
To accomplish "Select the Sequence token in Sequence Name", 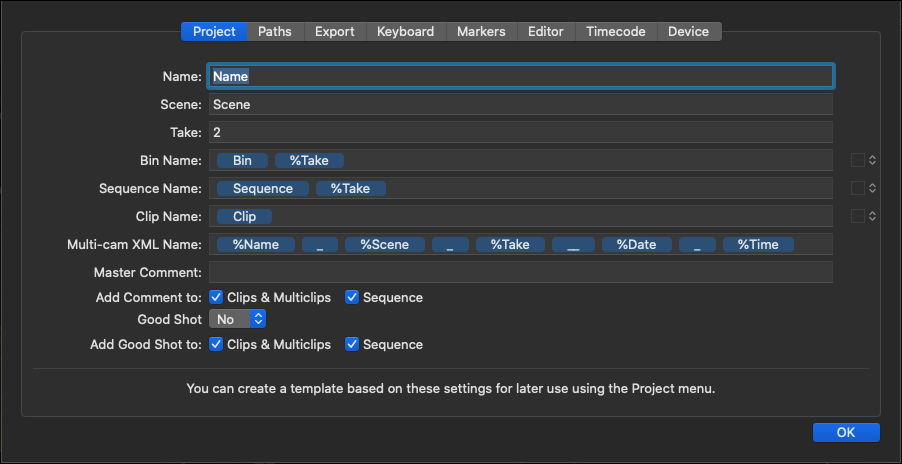I will click(263, 189).
